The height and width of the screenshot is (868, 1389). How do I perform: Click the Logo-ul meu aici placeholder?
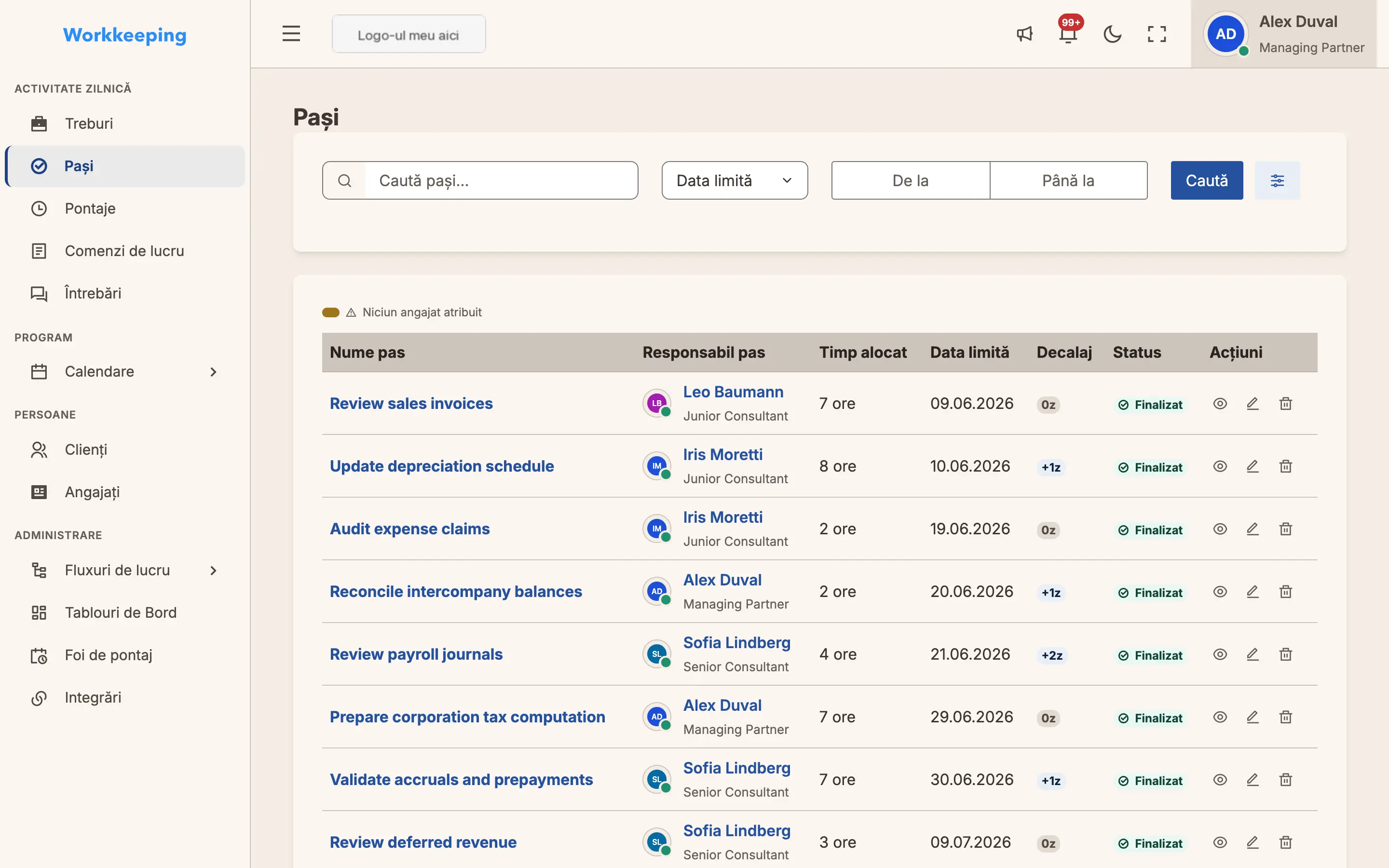[409, 34]
